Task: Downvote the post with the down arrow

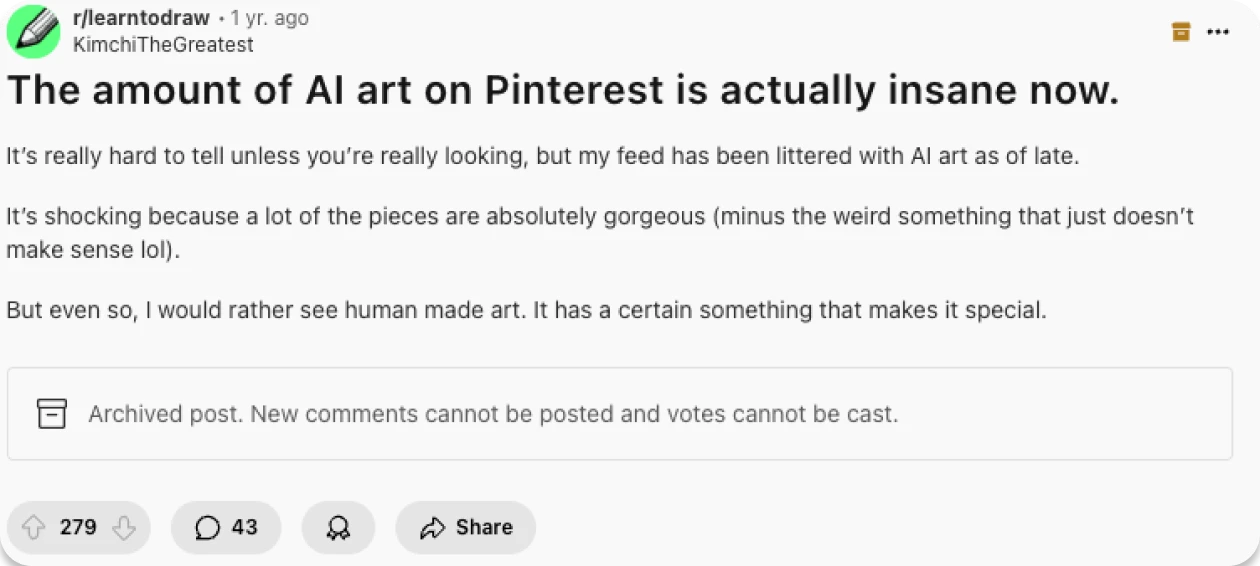Action: coord(123,527)
